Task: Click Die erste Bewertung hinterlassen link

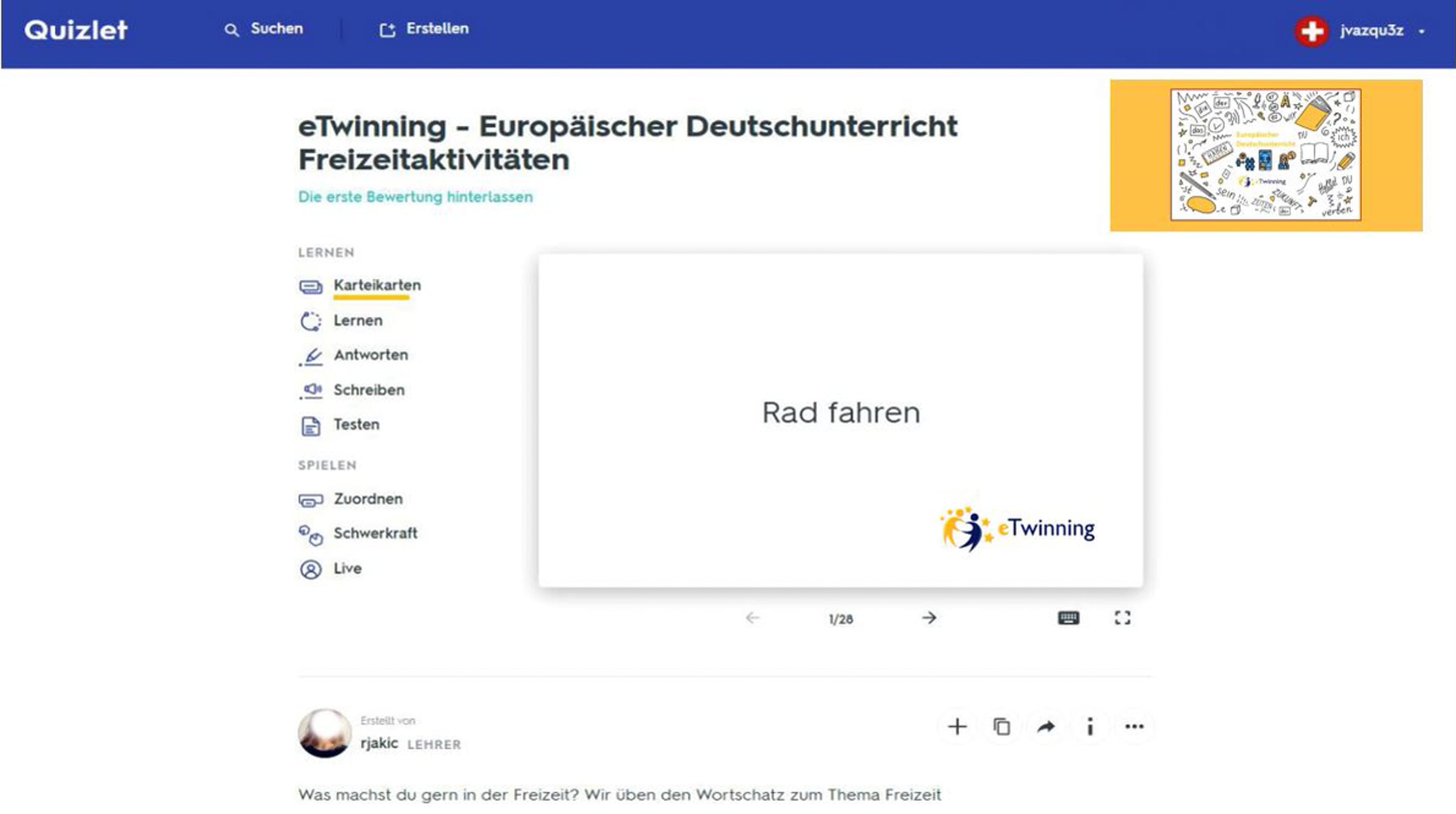Action: (416, 197)
